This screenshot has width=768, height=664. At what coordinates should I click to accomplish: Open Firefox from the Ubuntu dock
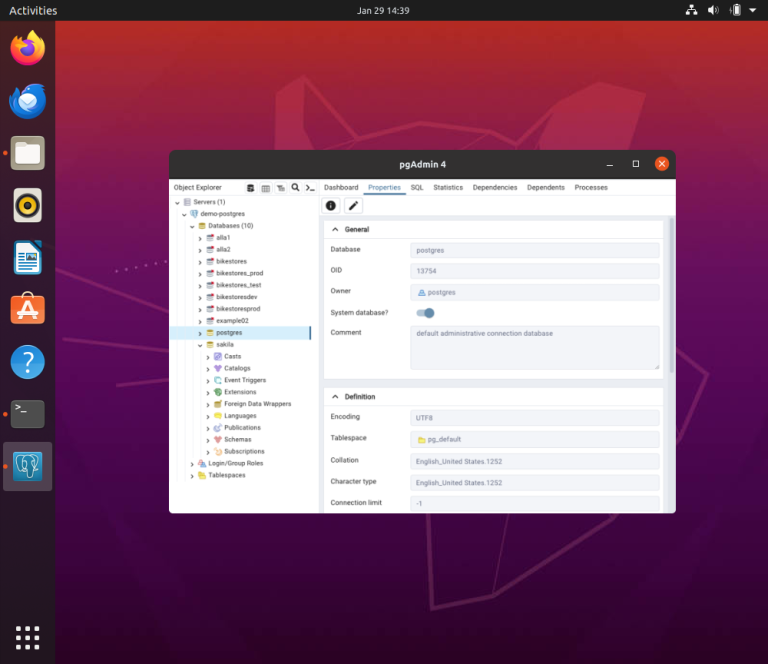click(28, 48)
